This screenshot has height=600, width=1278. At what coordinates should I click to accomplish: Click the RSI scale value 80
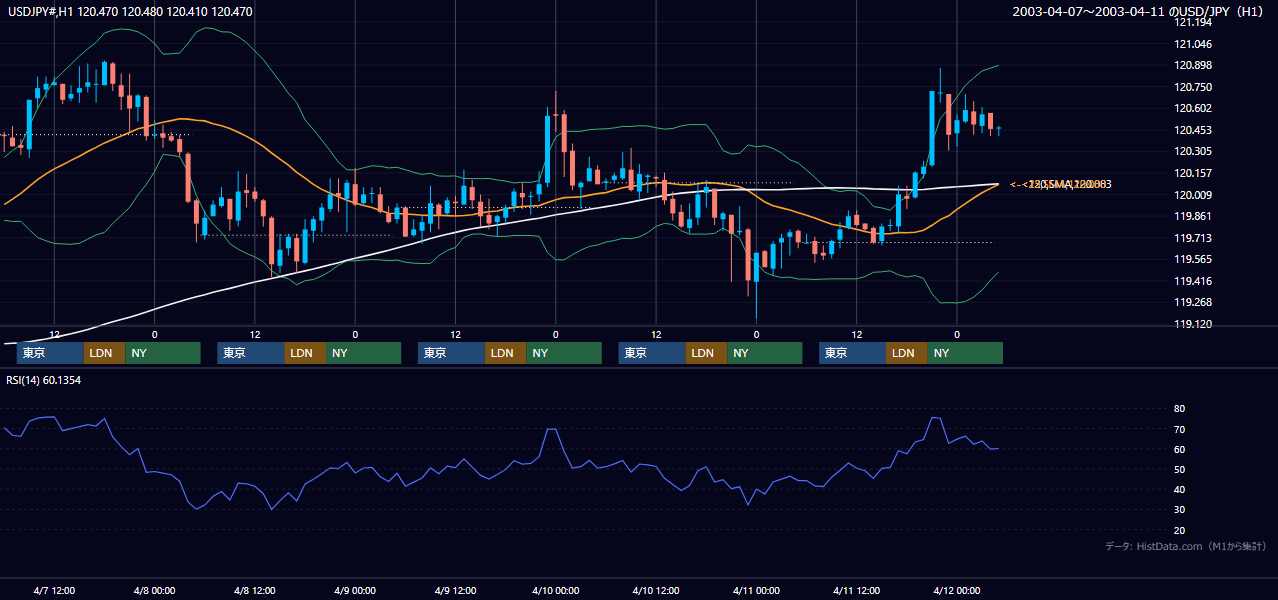(x=1180, y=409)
